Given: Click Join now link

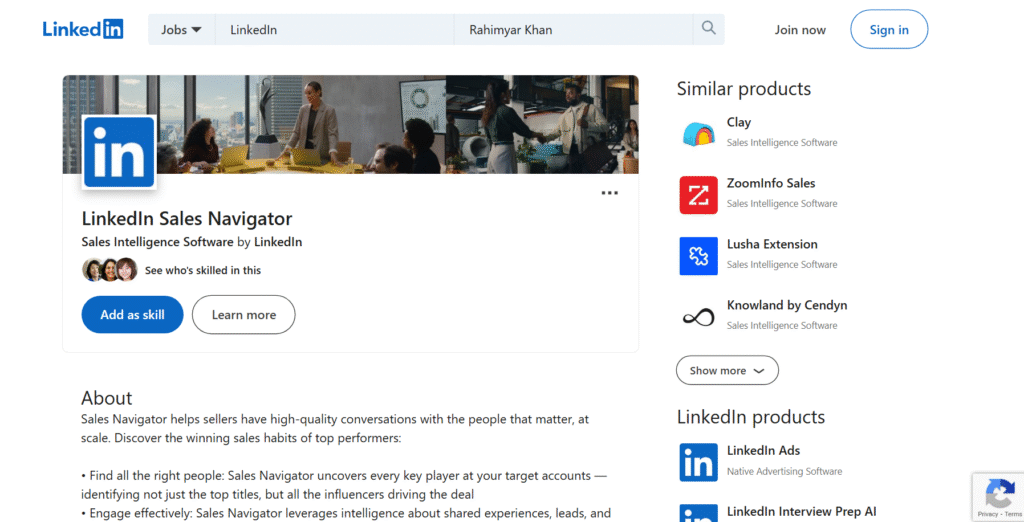Looking at the screenshot, I should coord(800,30).
